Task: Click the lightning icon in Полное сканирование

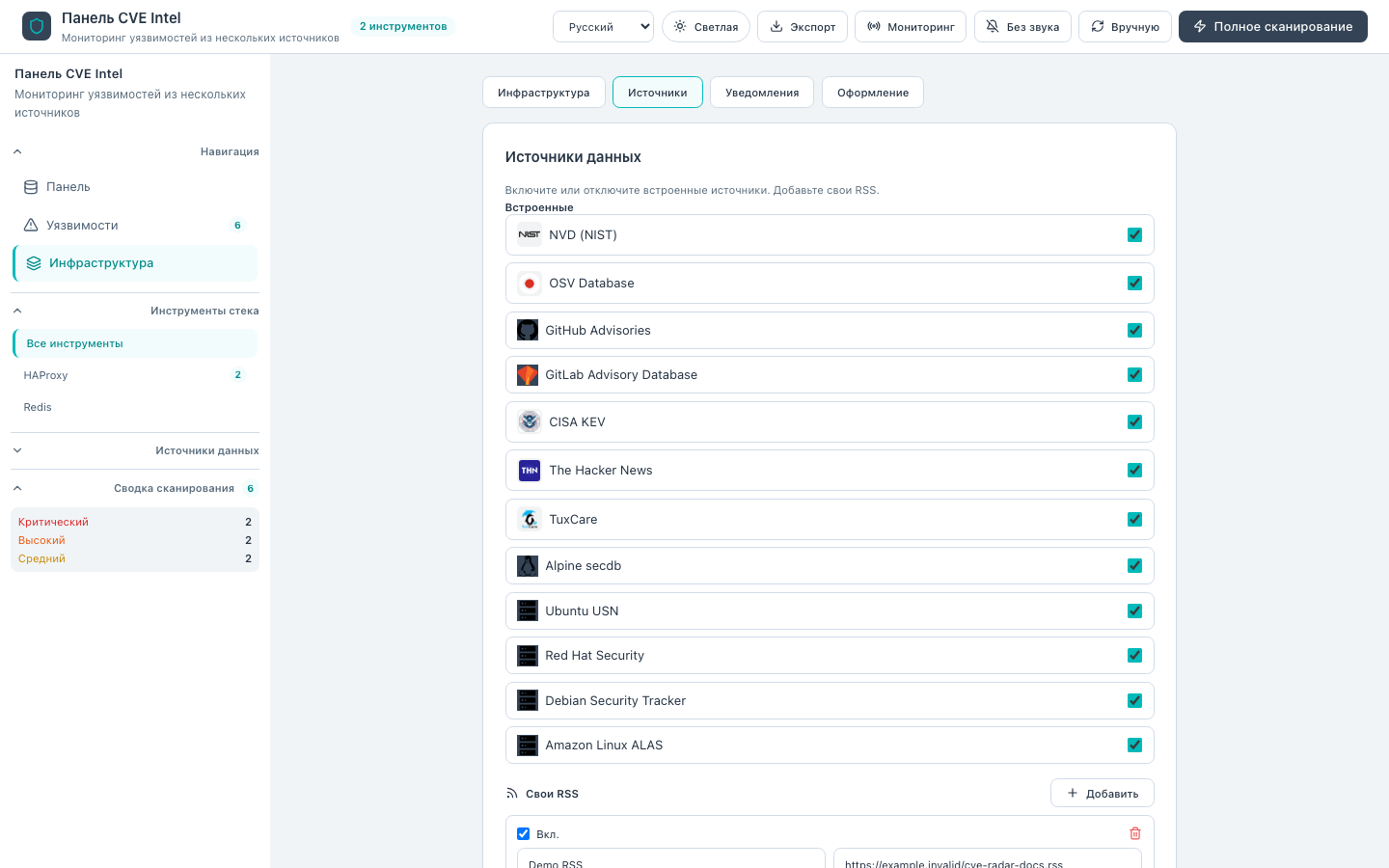Action: click(x=1200, y=26)
